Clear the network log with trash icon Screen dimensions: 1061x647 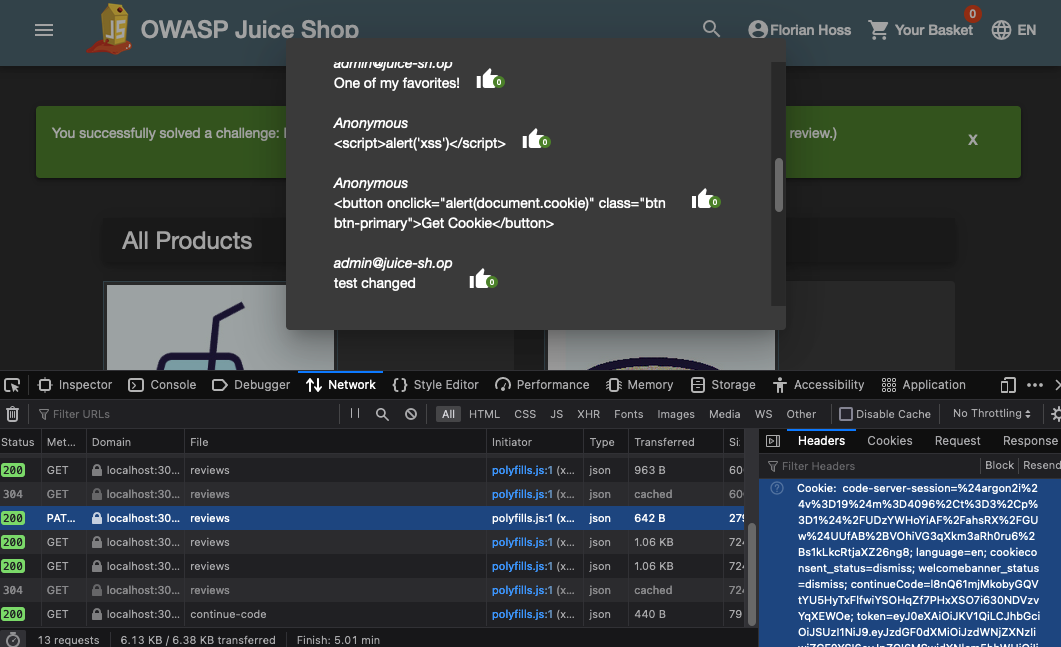[x=12, y=414]
